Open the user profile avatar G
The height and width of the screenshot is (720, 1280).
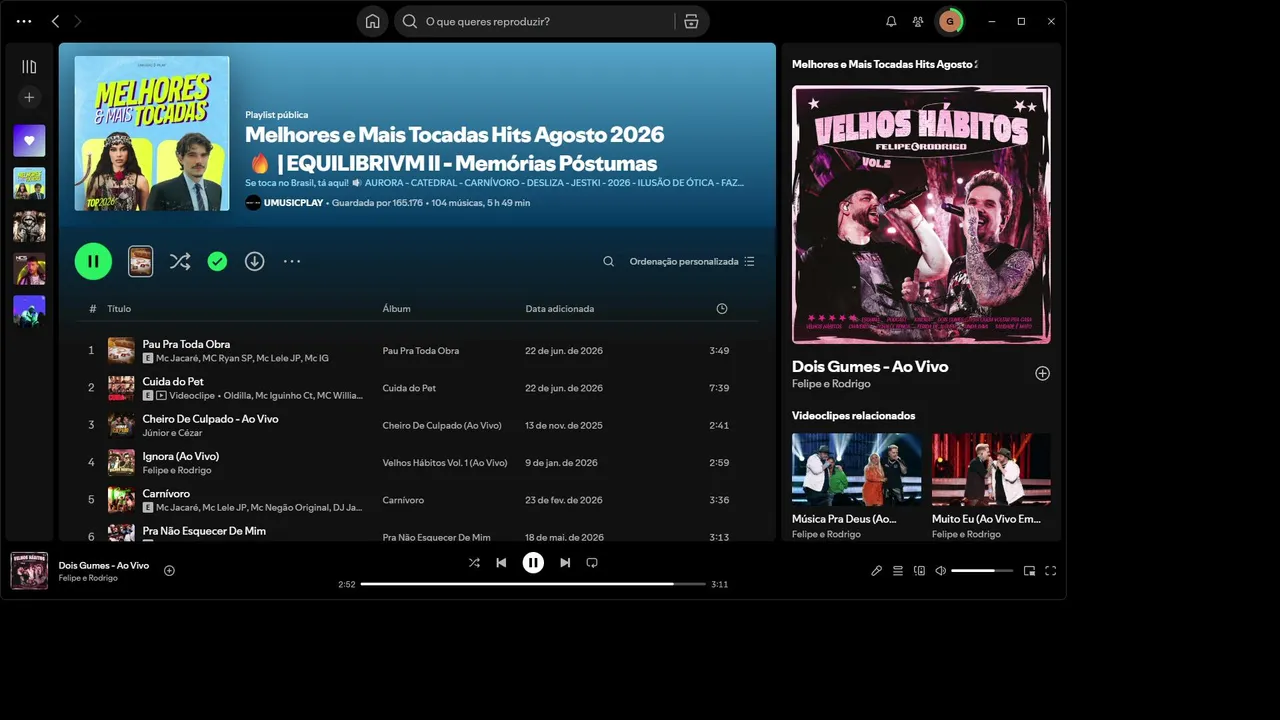tap(949, 21)
